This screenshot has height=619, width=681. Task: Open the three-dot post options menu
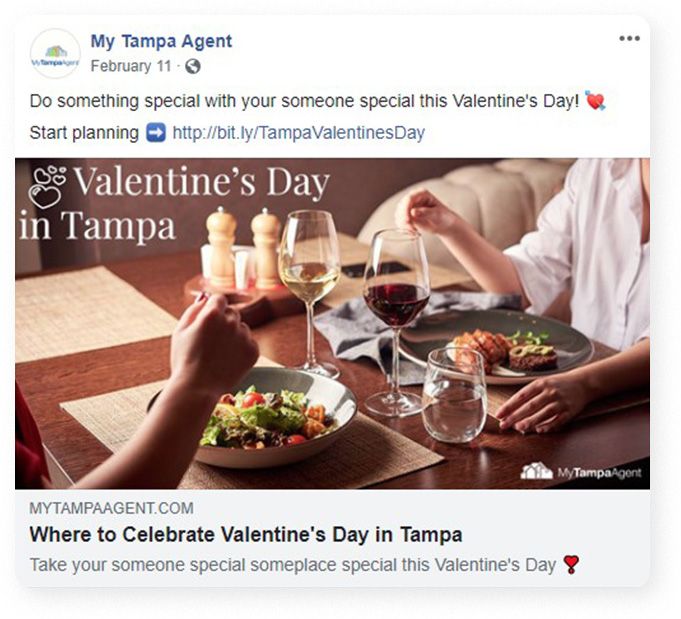[629, 39]
